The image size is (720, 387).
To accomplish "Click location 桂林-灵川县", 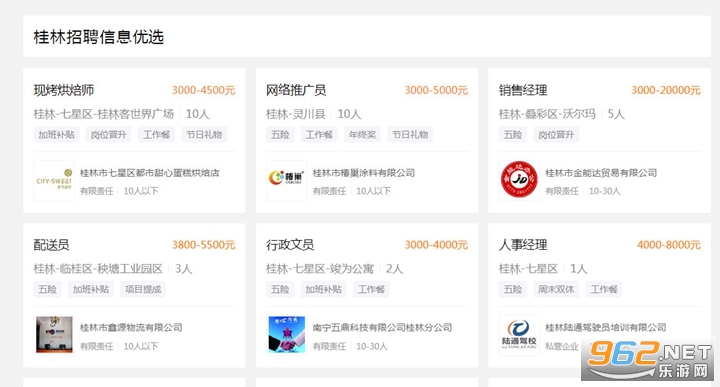I will pos(296,114).
